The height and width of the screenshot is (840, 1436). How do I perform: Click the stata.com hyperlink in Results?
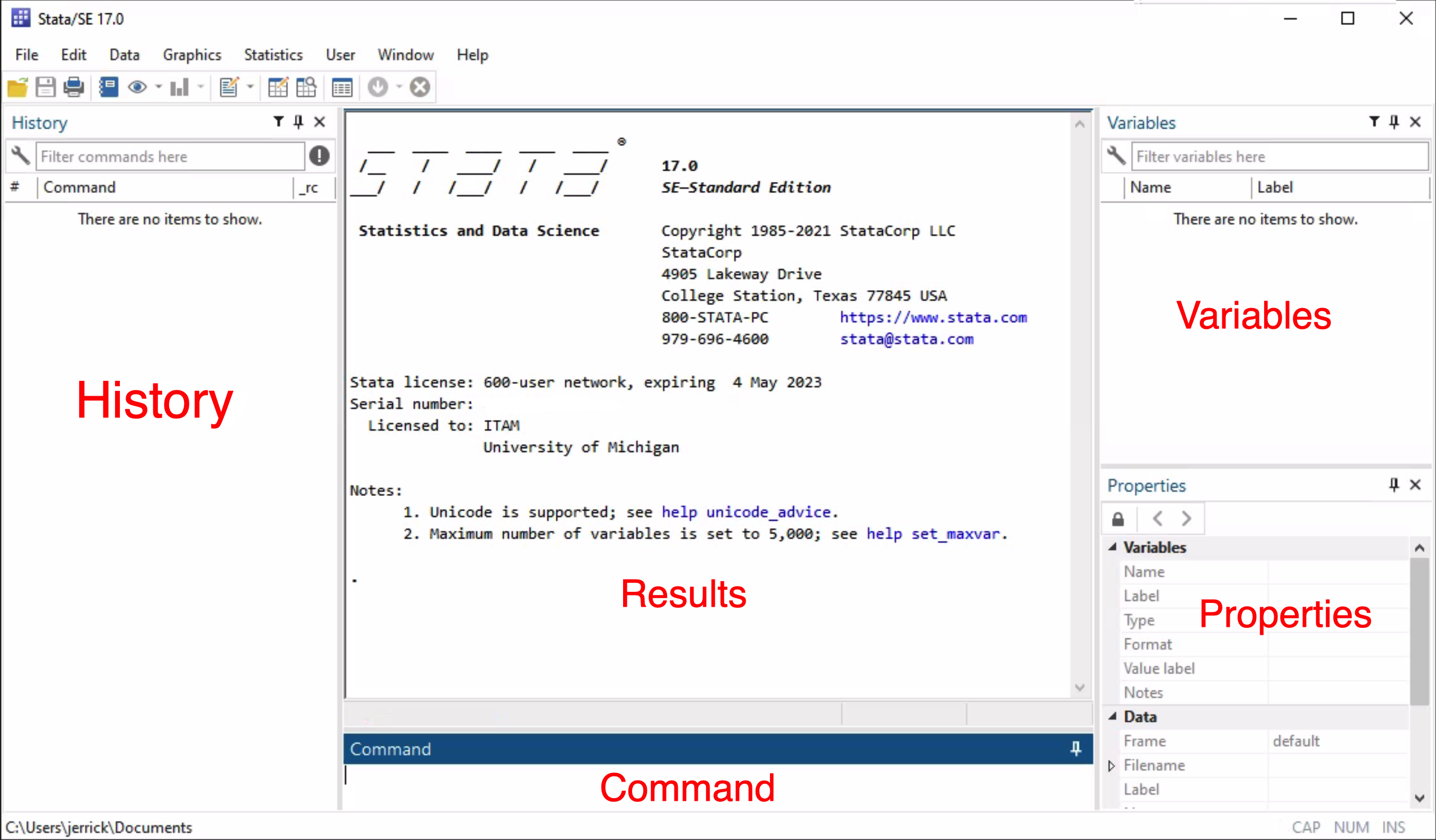pyautogui.click(x=934, y=317)
